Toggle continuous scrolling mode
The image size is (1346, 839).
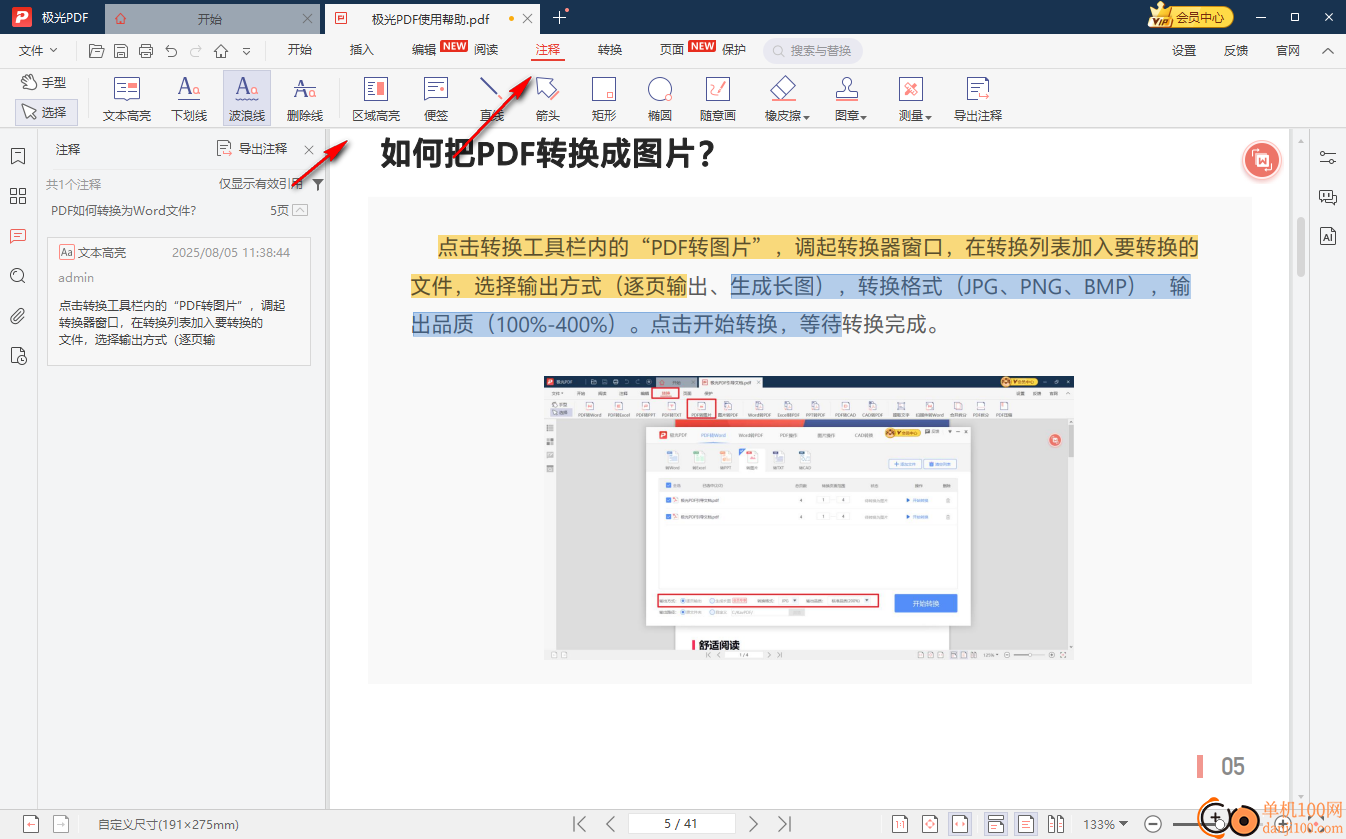(x=996, y=824)
